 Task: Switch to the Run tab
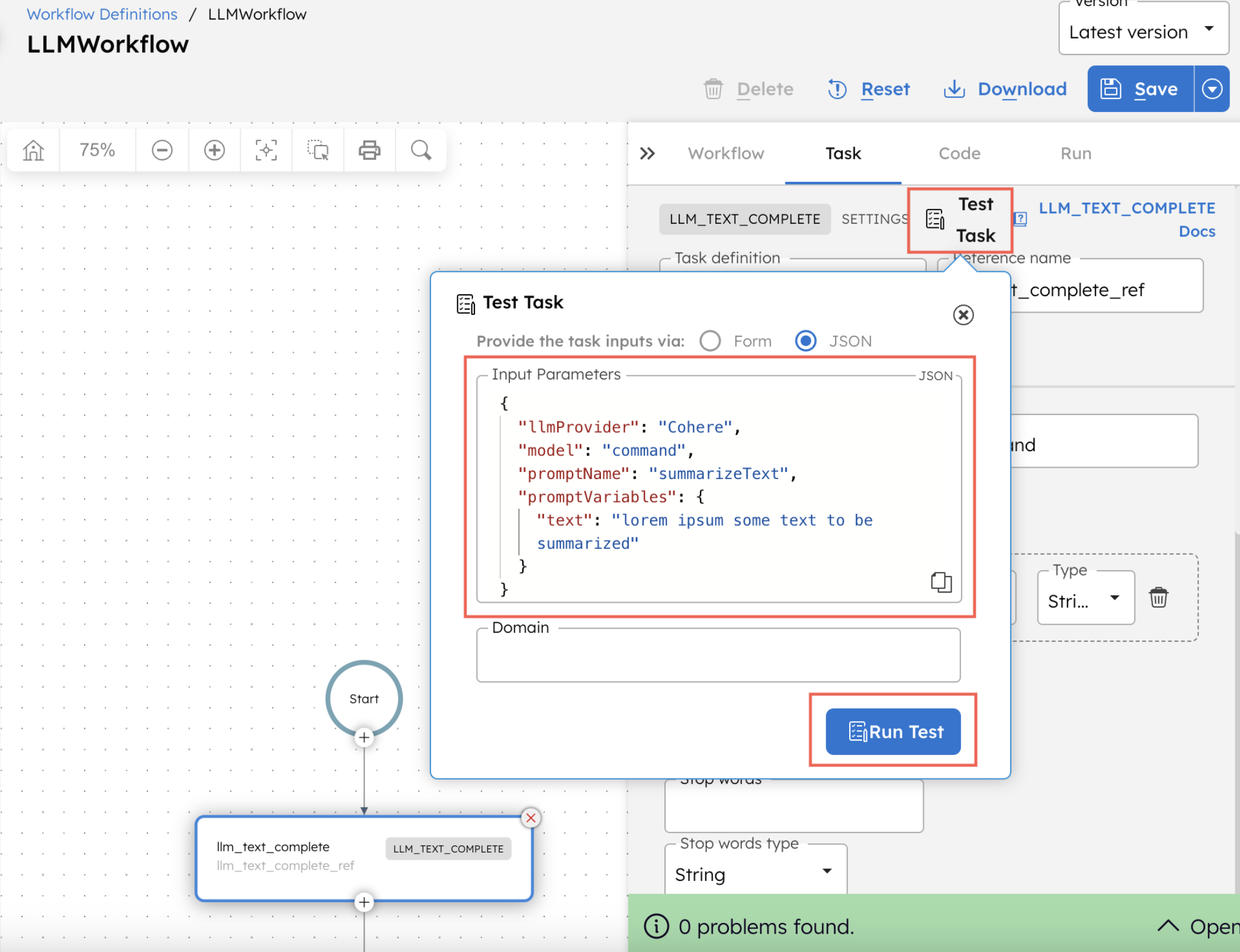pos(1075,154)
